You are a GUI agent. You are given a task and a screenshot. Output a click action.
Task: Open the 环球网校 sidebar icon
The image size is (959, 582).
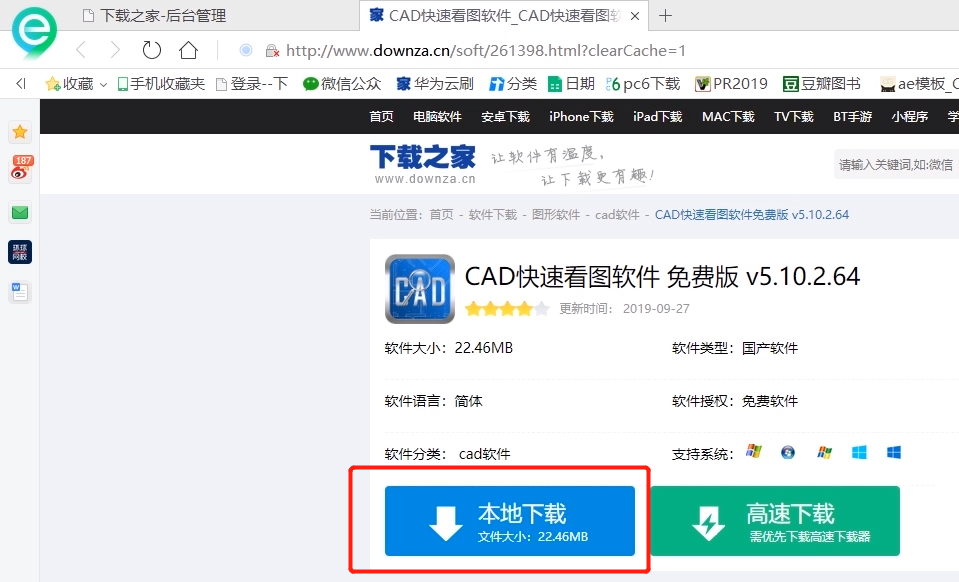coord(19,252)
